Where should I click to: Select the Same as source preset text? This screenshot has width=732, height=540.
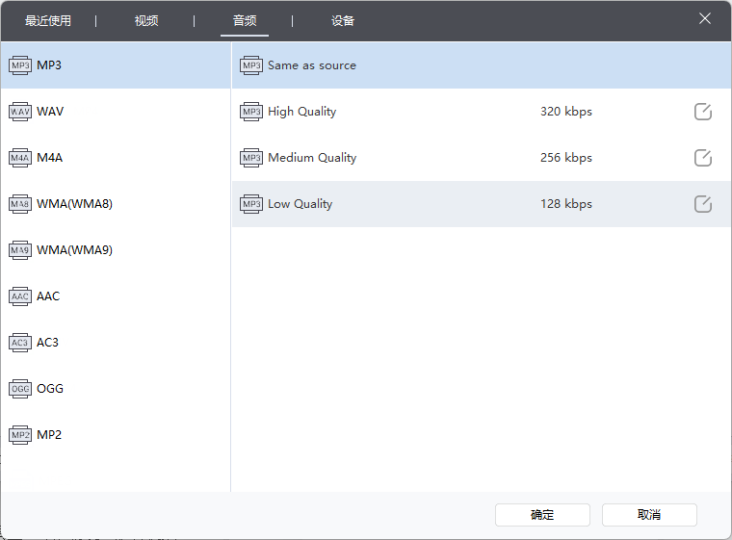(312, 65)
